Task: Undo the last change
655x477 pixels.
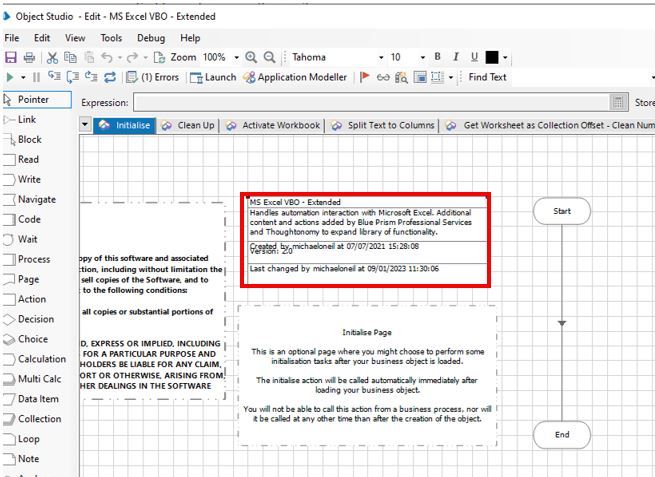Action: pos(107,57)
